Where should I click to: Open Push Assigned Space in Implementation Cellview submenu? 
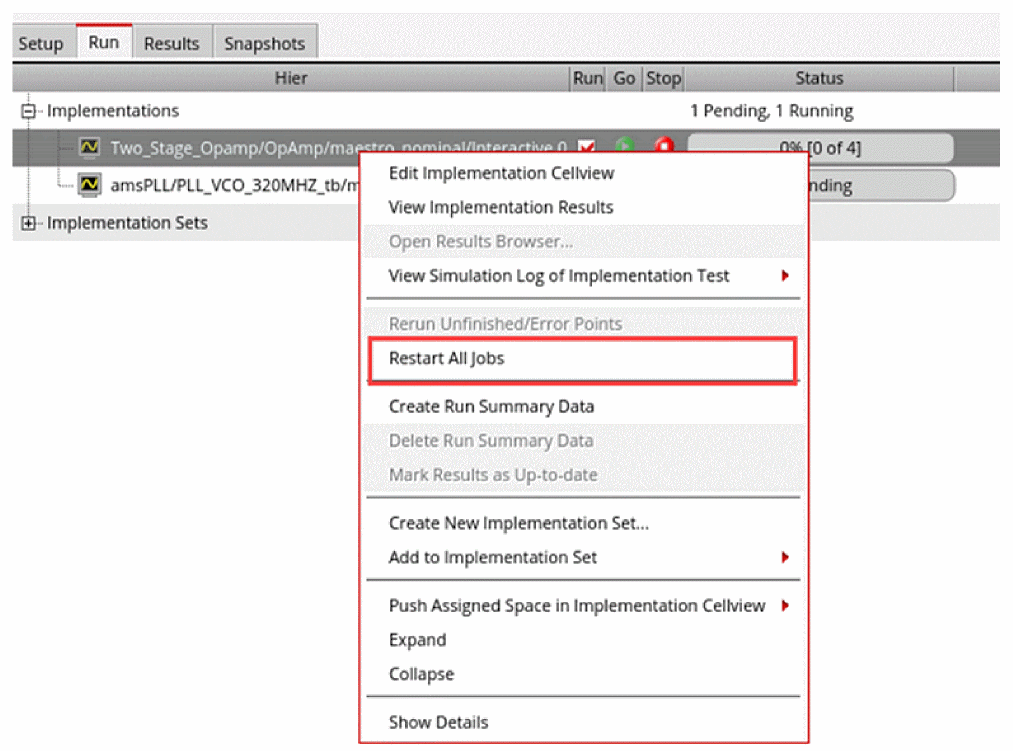coord(583,606)
